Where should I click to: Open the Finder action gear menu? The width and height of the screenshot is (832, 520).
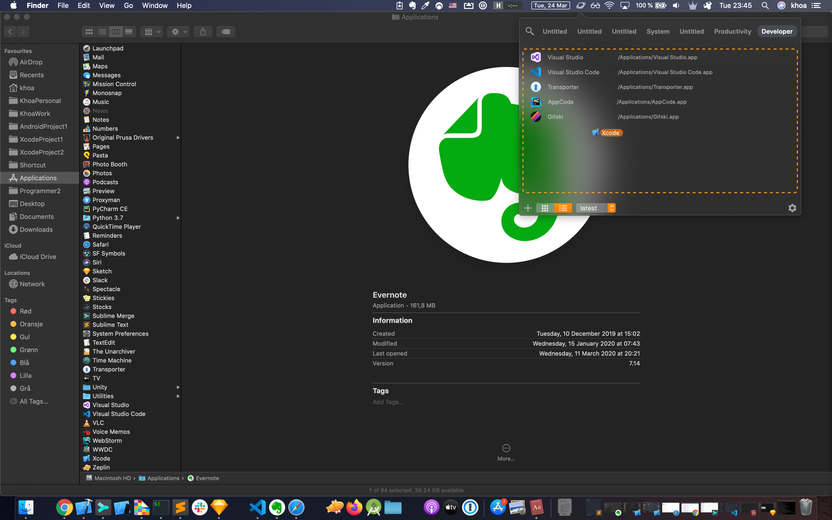pyautogui.click(x=178, y=32)
